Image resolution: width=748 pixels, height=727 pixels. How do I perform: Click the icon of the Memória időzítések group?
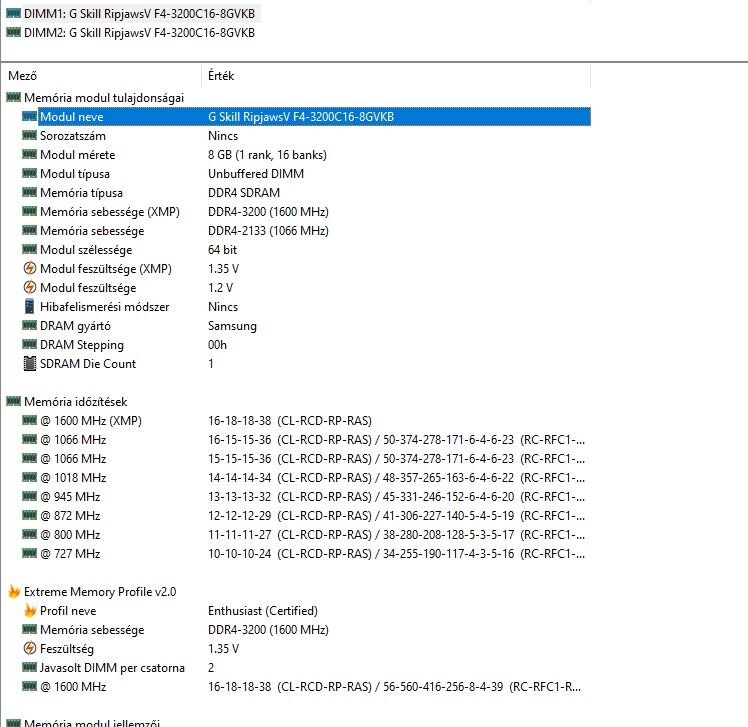tap(13, 401)
